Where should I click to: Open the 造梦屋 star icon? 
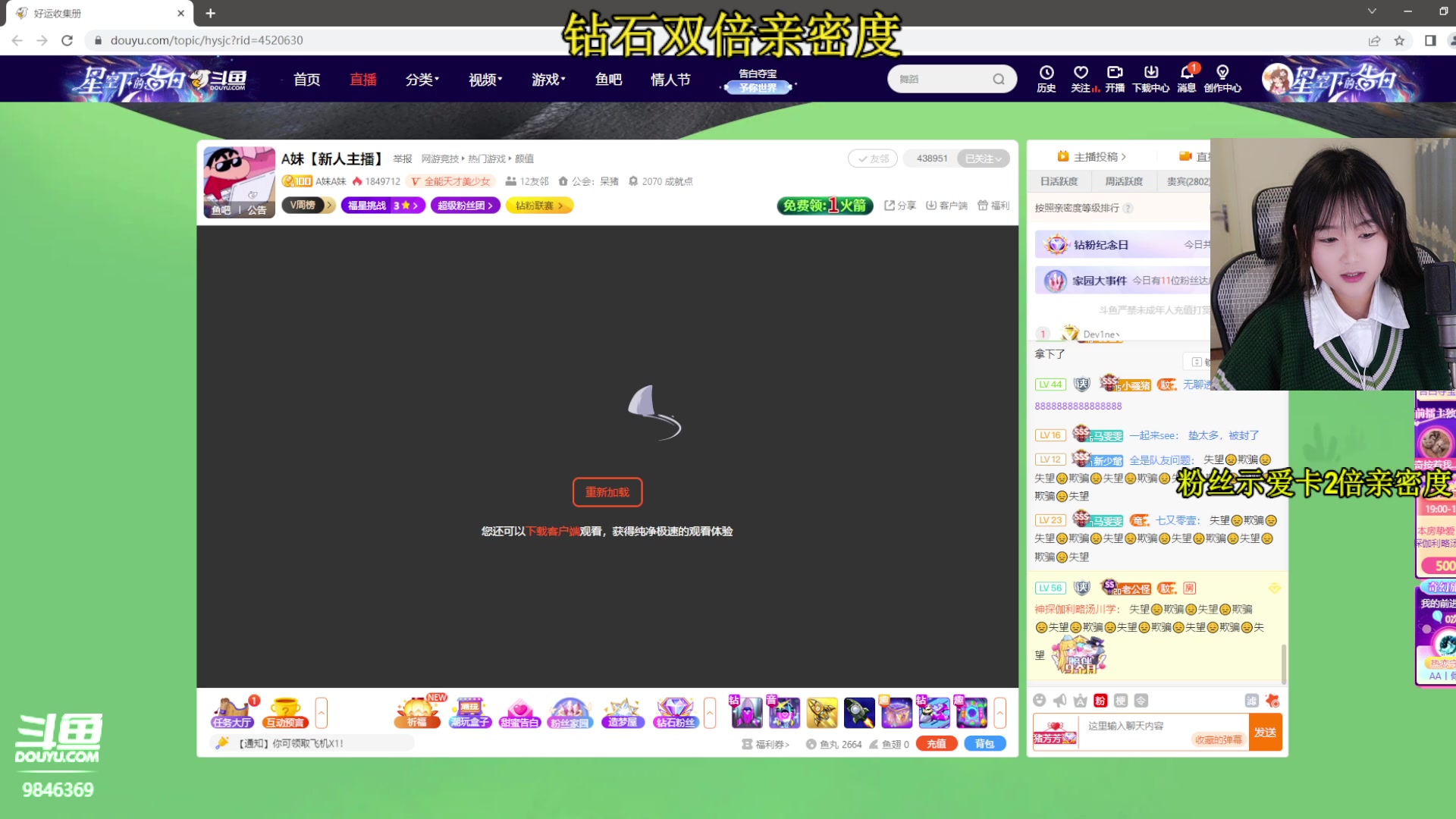[x=623, y=713]
